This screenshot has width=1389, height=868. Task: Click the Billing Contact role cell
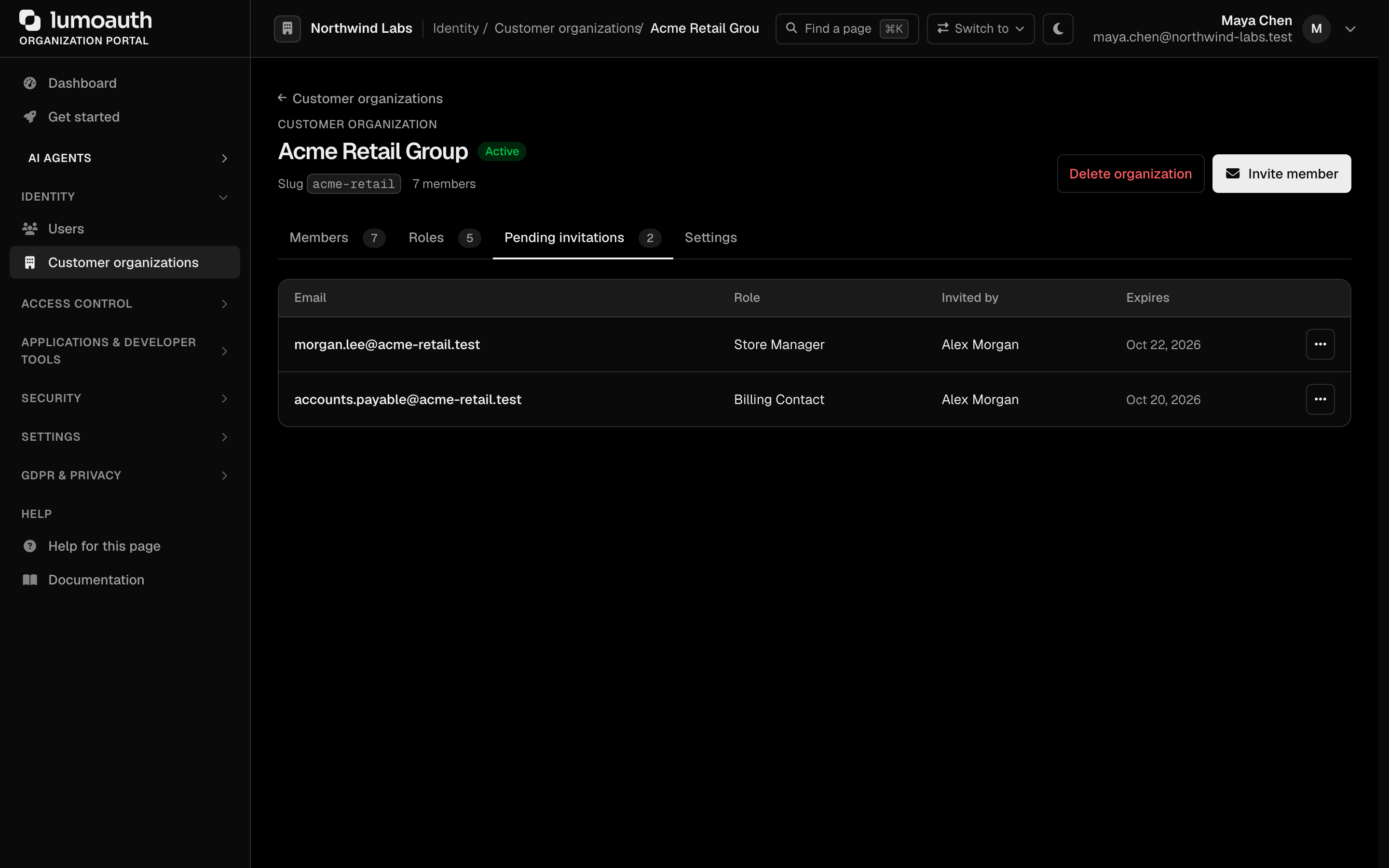click(x=779, y=400)
